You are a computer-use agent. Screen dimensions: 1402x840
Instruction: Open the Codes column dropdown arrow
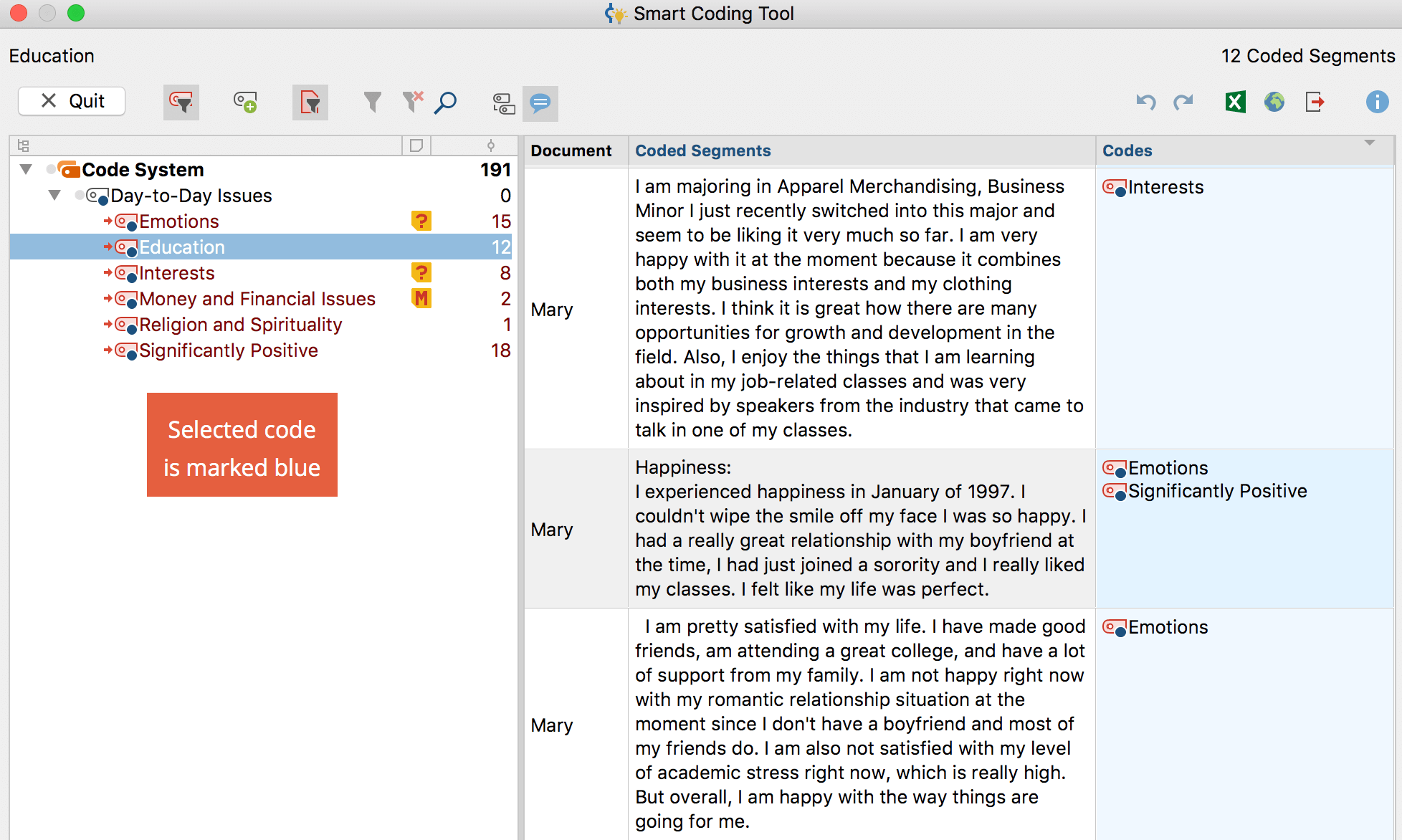pos(1370,143)
